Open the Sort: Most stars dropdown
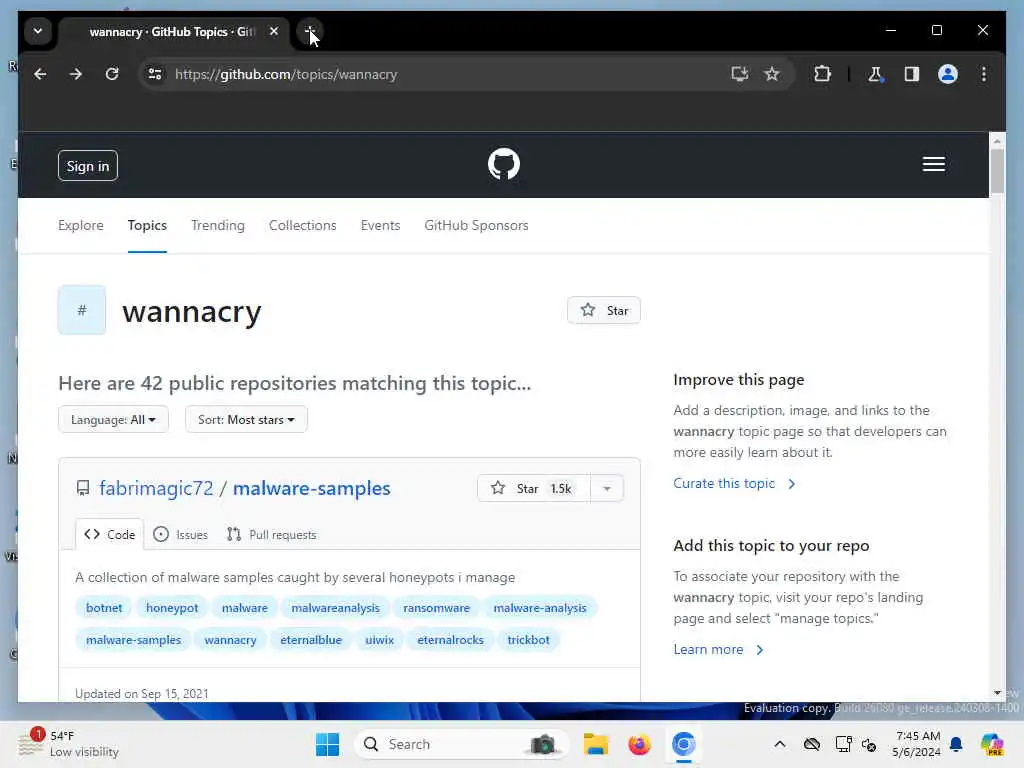The image size is (1024, 768). tap(246, 419)
